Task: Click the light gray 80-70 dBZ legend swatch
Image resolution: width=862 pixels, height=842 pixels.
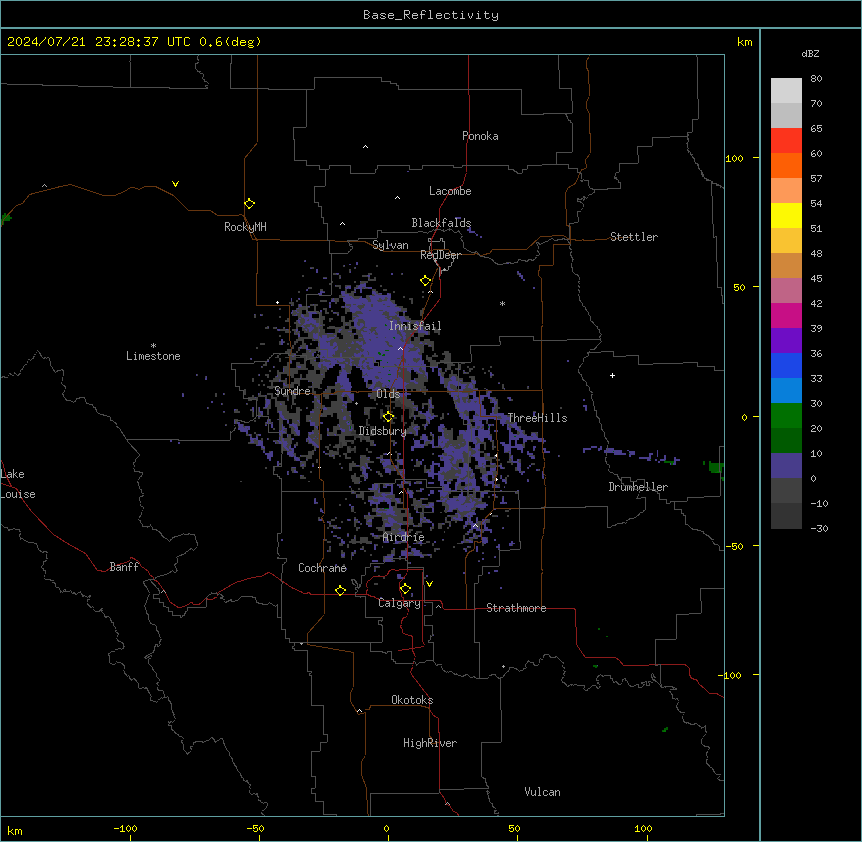Action: coord(786,90)
